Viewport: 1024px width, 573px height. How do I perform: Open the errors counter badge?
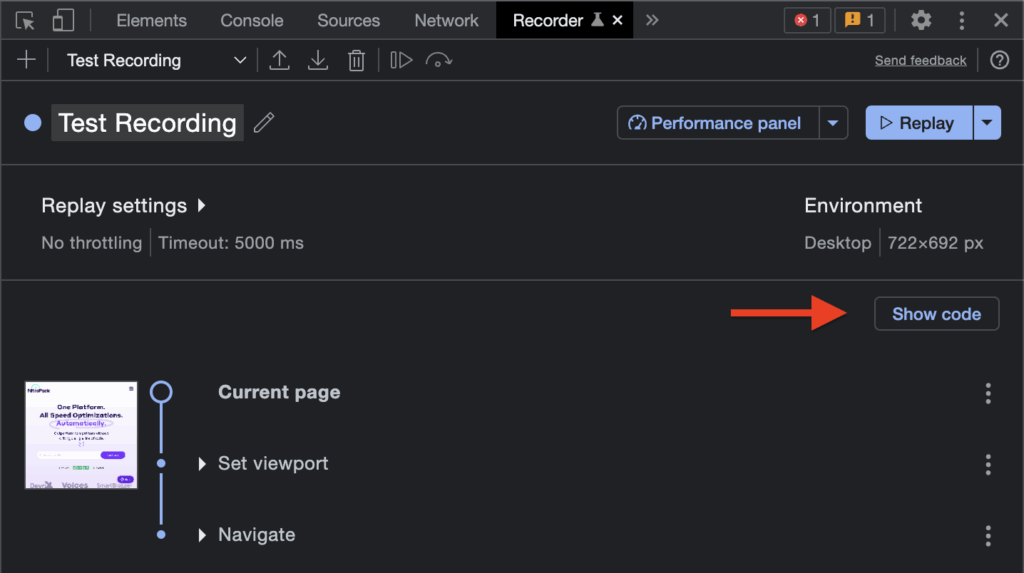tap(807, 20)
